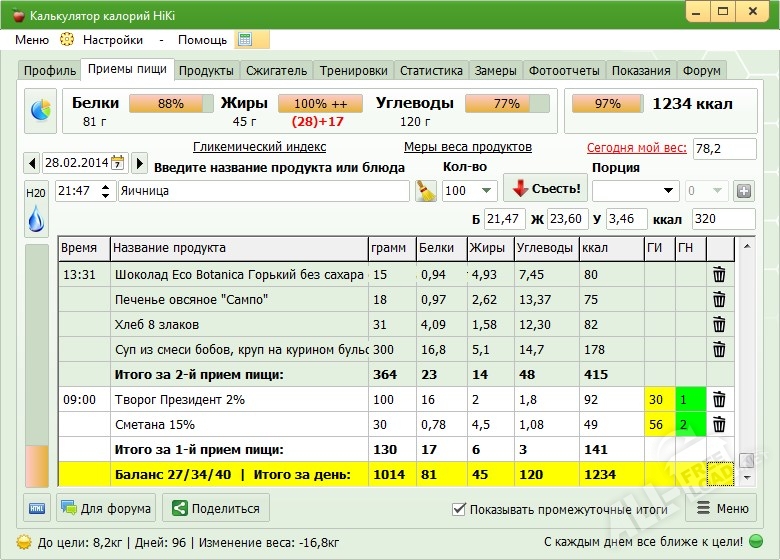
Task: Click the Белки 88% progress bar
Action: click(x=171, y=104)
